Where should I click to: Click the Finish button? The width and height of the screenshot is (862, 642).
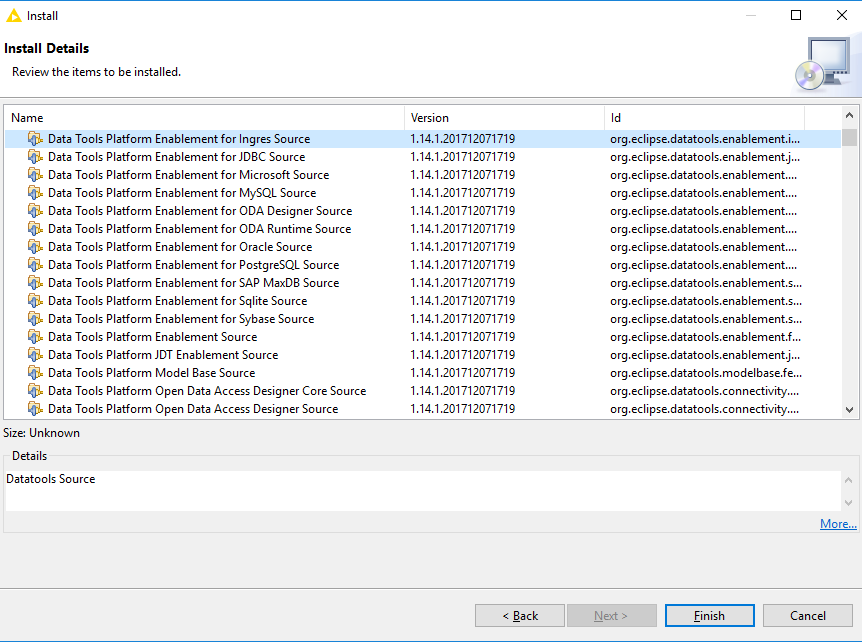[x=709, y=616]
